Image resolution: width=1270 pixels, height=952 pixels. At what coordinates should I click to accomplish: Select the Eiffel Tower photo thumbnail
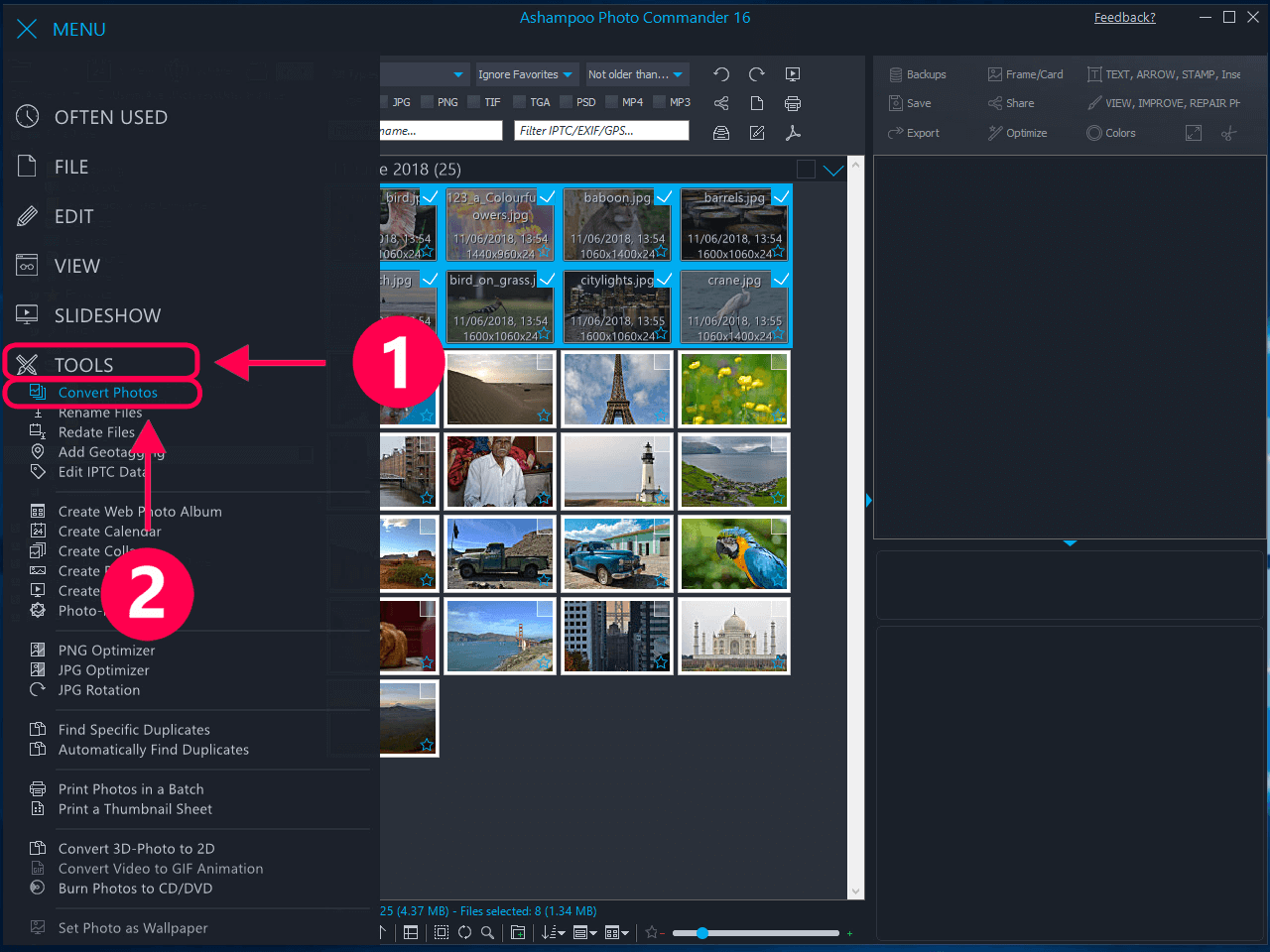[x=617, y=389]
